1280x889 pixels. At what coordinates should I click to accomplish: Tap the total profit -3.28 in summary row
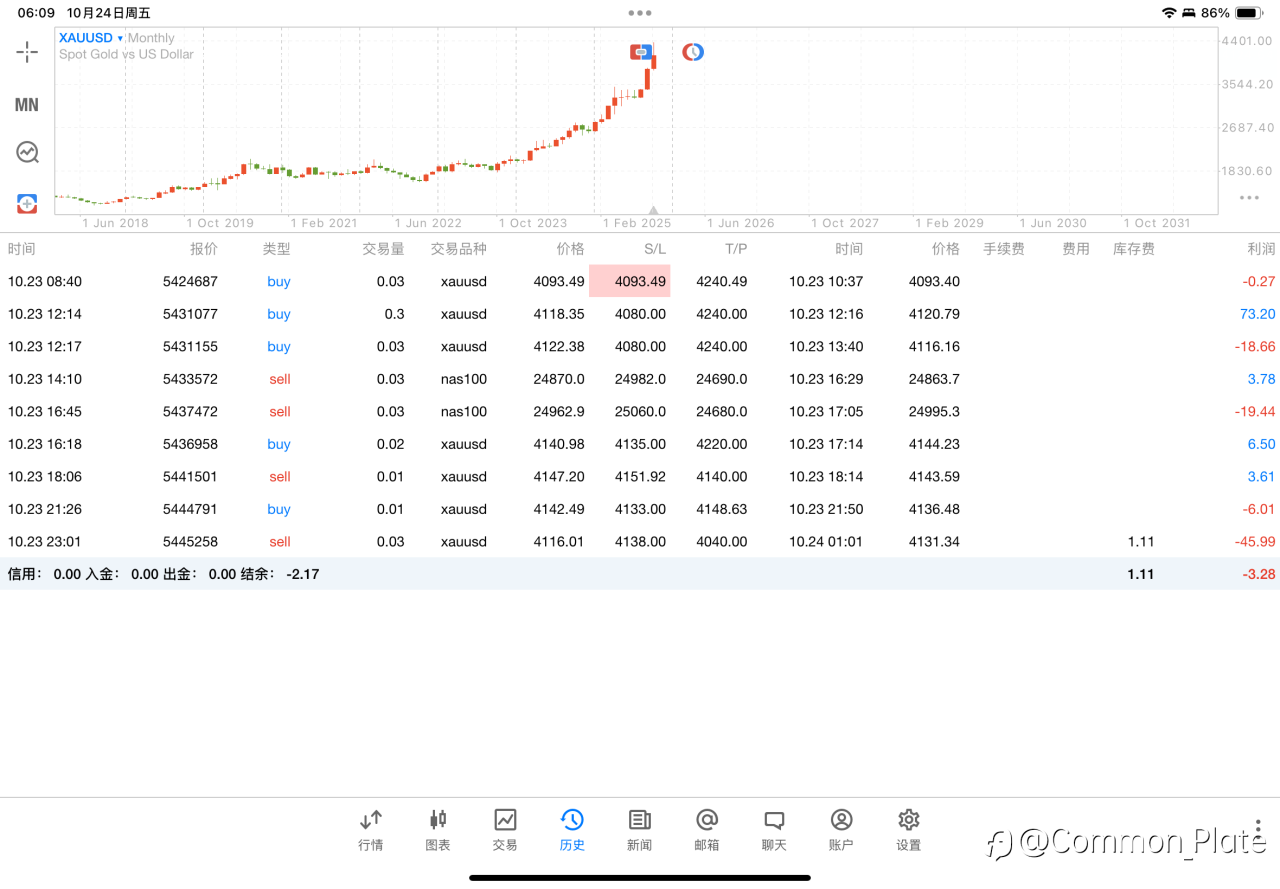pos(1259,574)
